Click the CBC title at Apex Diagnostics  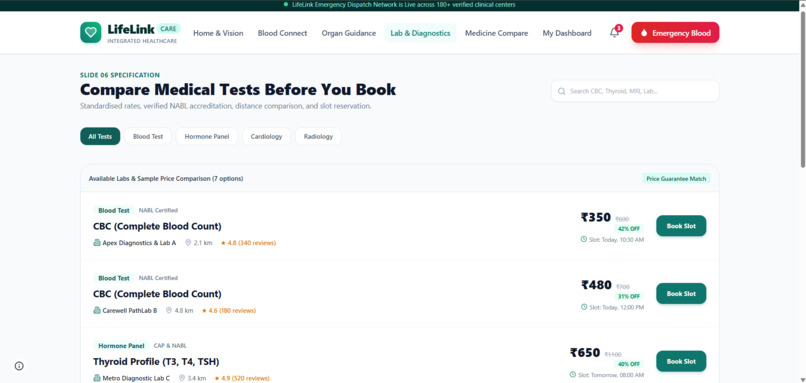click(157, 226)
